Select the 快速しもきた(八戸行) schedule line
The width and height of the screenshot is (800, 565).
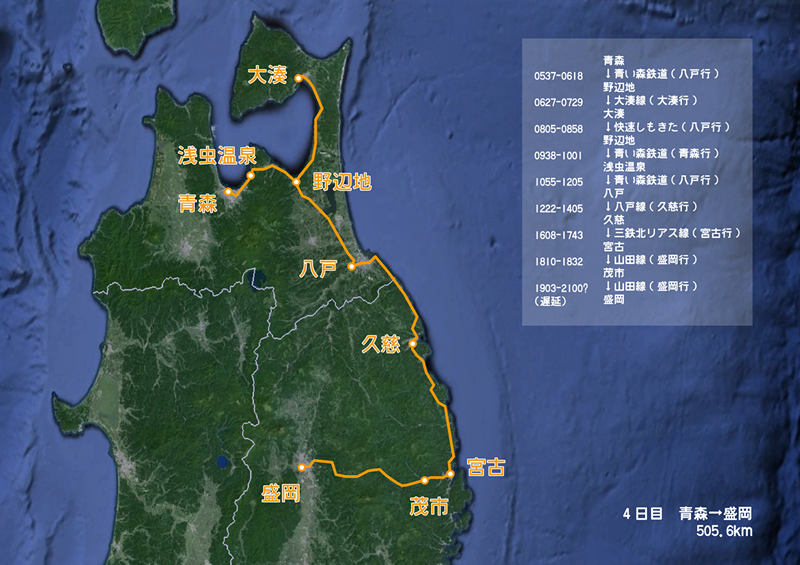coord(665,127)
